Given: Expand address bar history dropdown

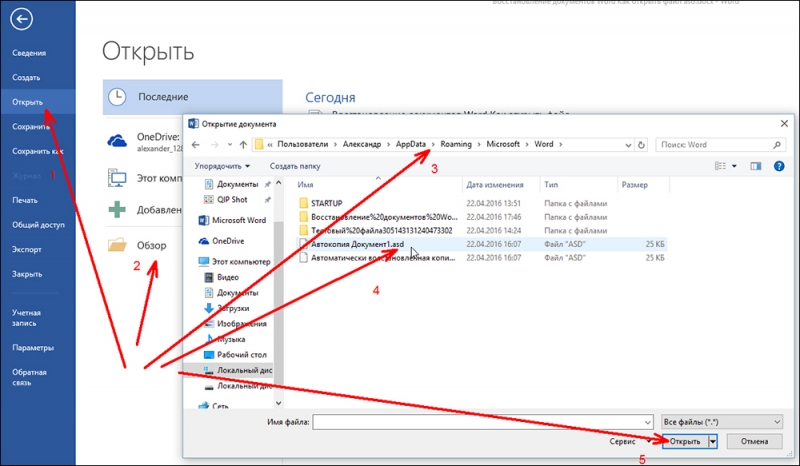Looking at the screenshot, I should [x=628, y=145].
